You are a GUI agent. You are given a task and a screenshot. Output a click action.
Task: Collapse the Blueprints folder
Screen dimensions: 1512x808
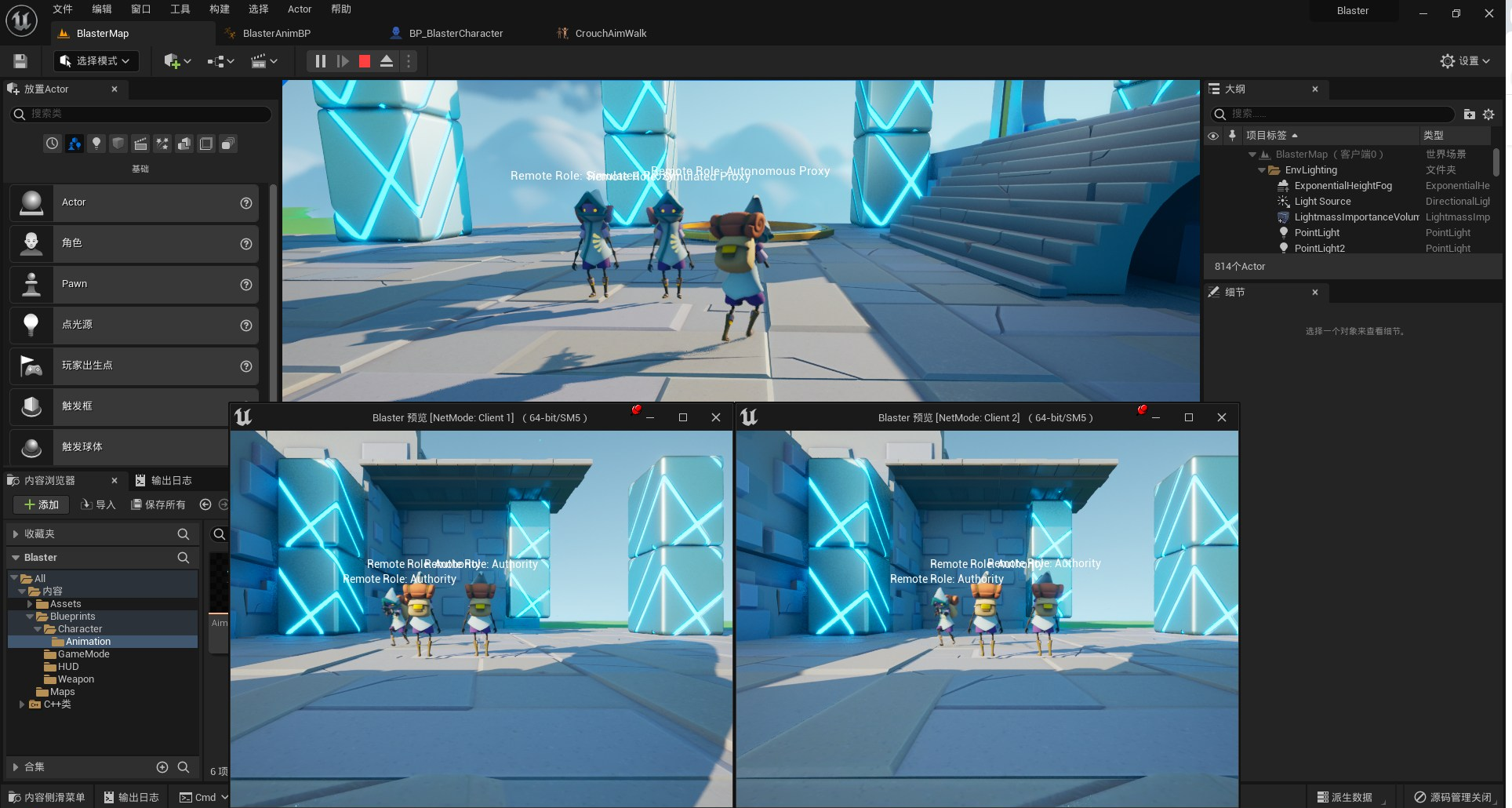(30, 617)
